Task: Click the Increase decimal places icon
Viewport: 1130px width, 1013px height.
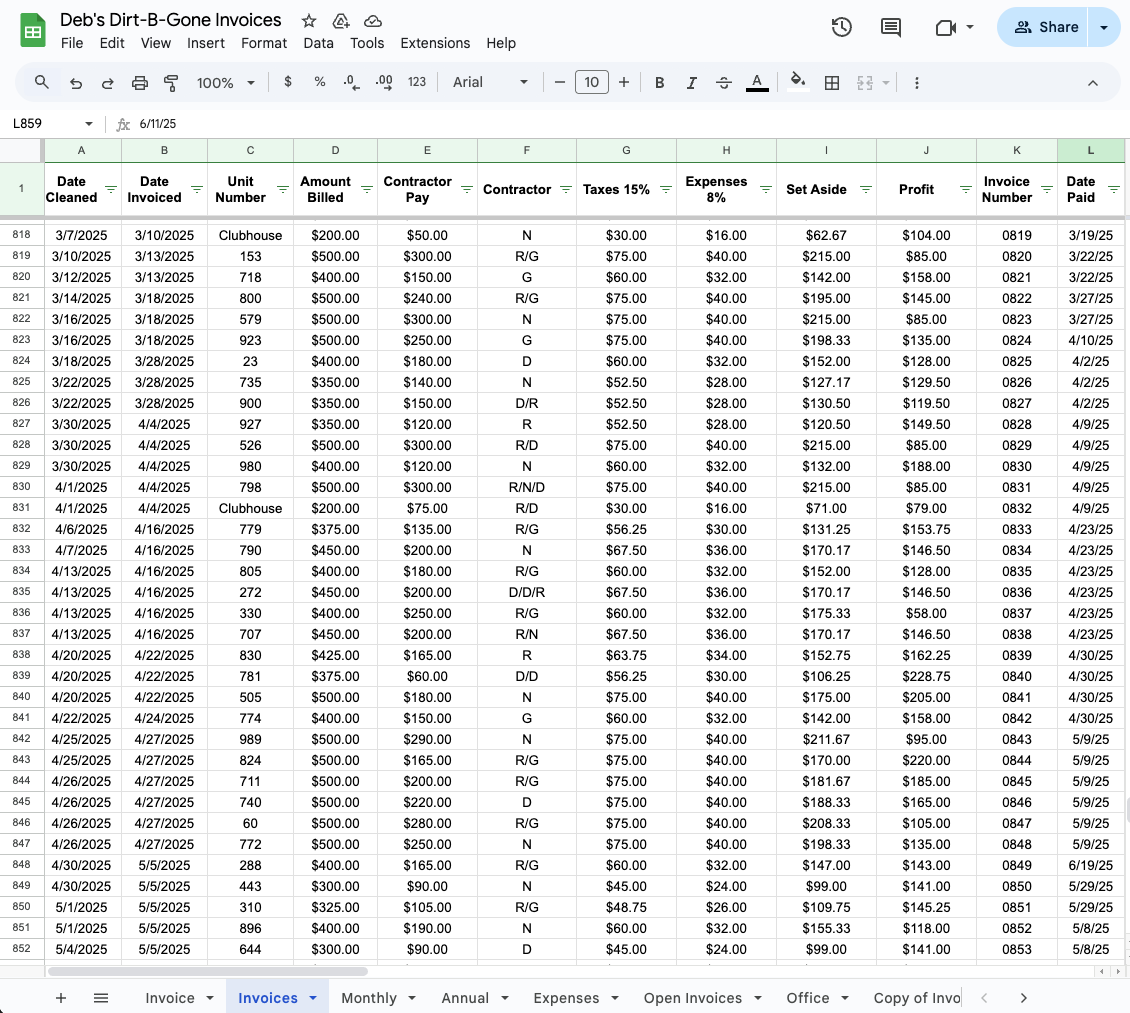Action: pos(383,82)
